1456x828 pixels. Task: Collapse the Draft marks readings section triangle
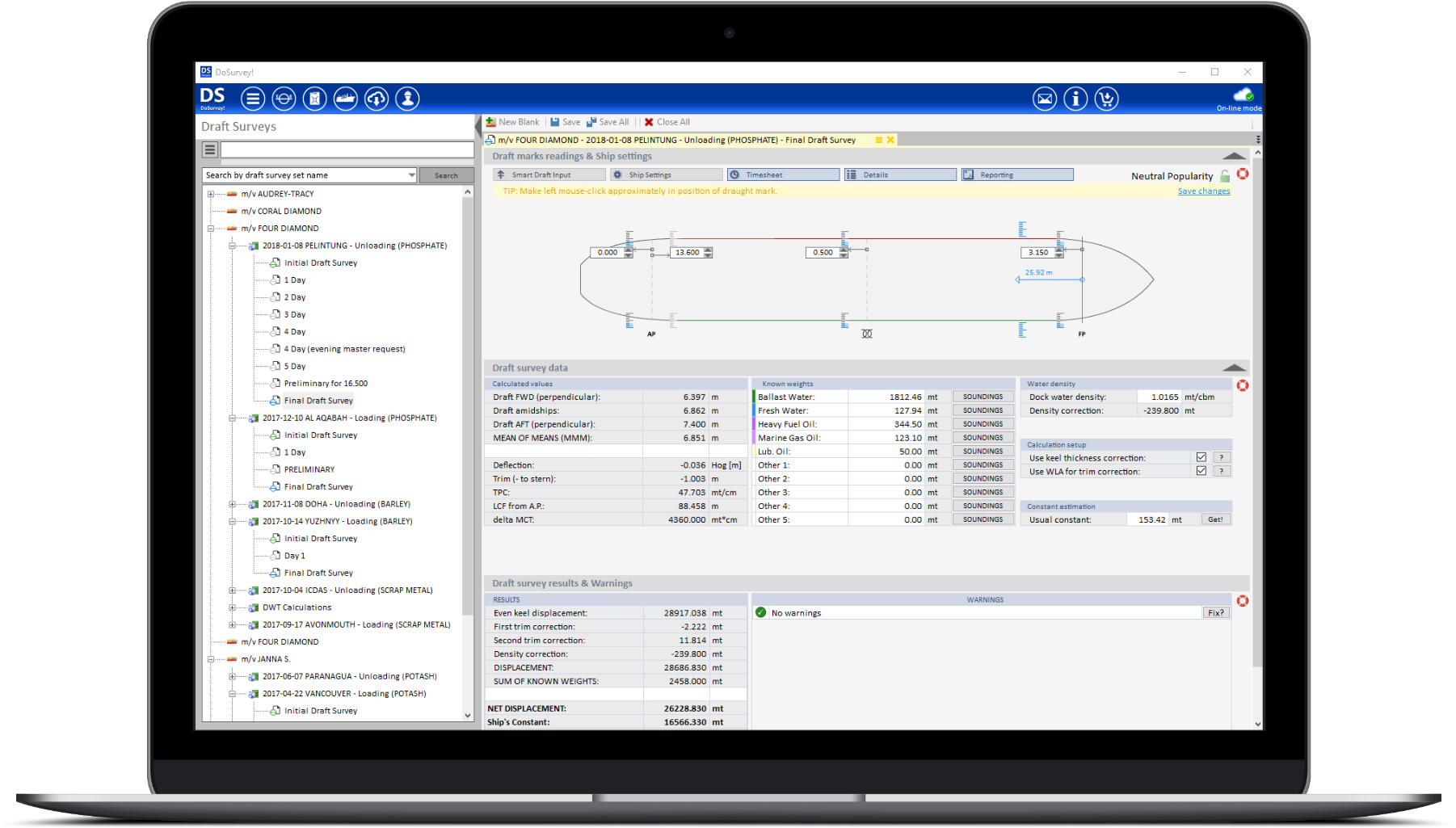tap(1234, 156)
